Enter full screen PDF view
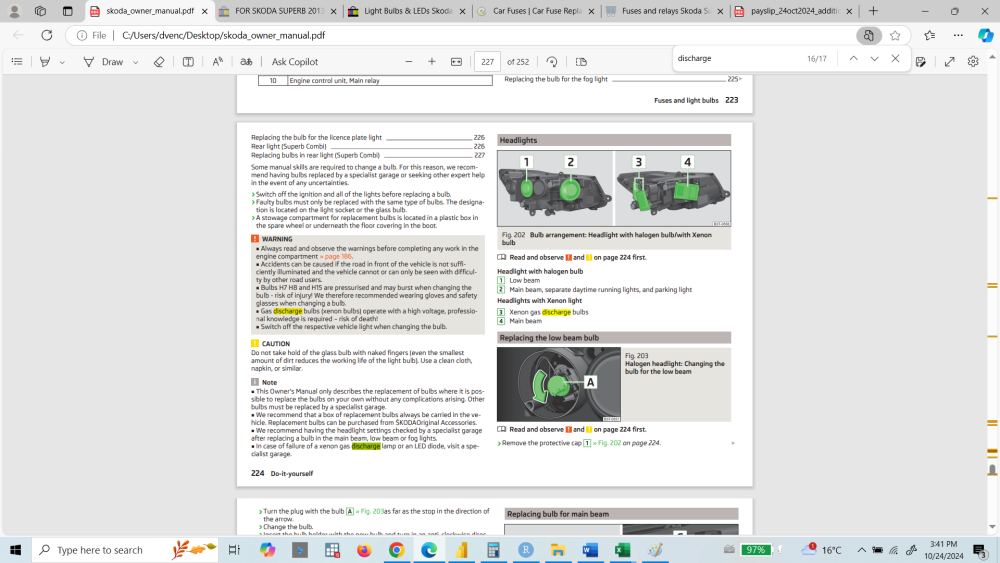Screen dimensions: 1000x563 [950, 62]
